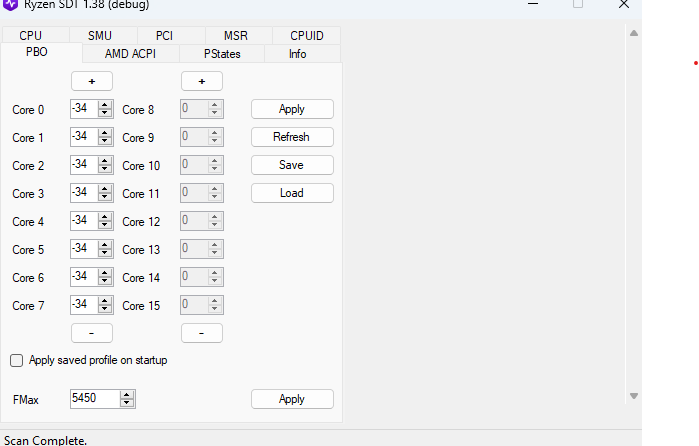Image resolution: width=699 pixels, height=446 pixels.
Task: Increase Core 0 offset with up arrow
Action: (x=105, y=105)
